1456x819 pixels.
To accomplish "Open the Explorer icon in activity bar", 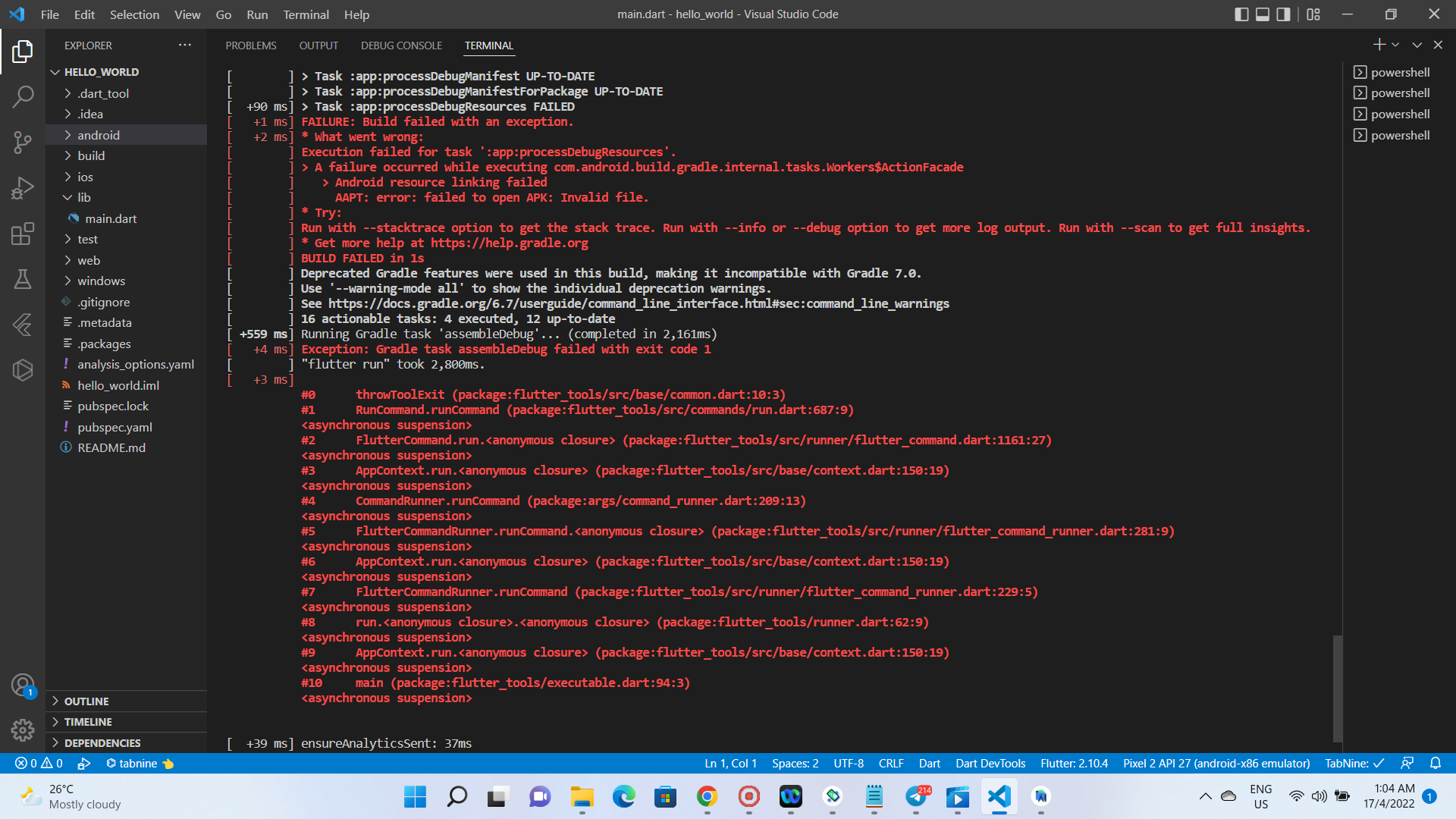I will (x=22, y=52).
